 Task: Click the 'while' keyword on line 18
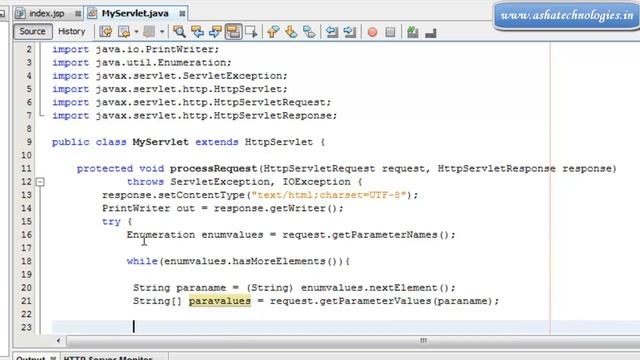tap(142, 261)
